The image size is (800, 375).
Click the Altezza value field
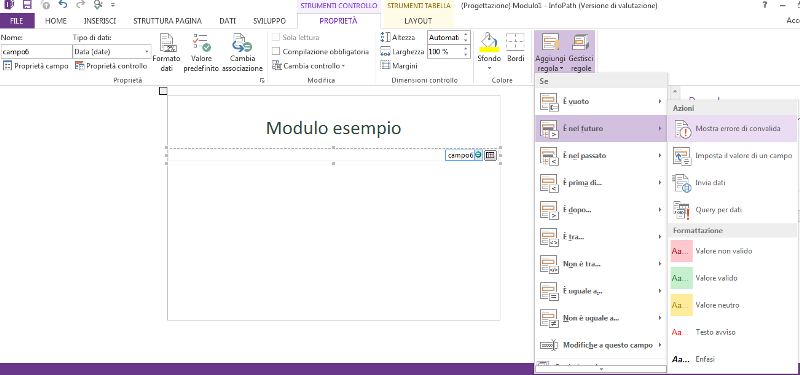coord(444,38)
